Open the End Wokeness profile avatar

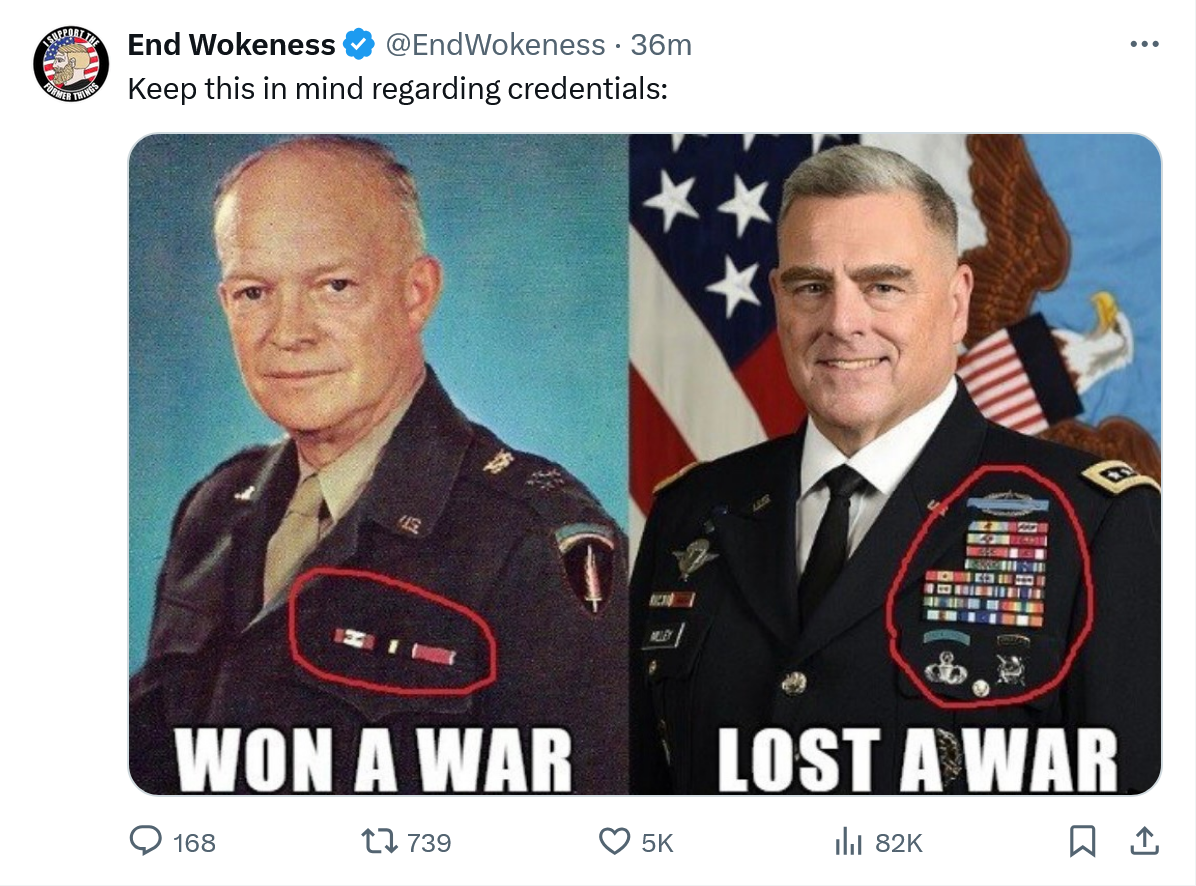point(71,65)
